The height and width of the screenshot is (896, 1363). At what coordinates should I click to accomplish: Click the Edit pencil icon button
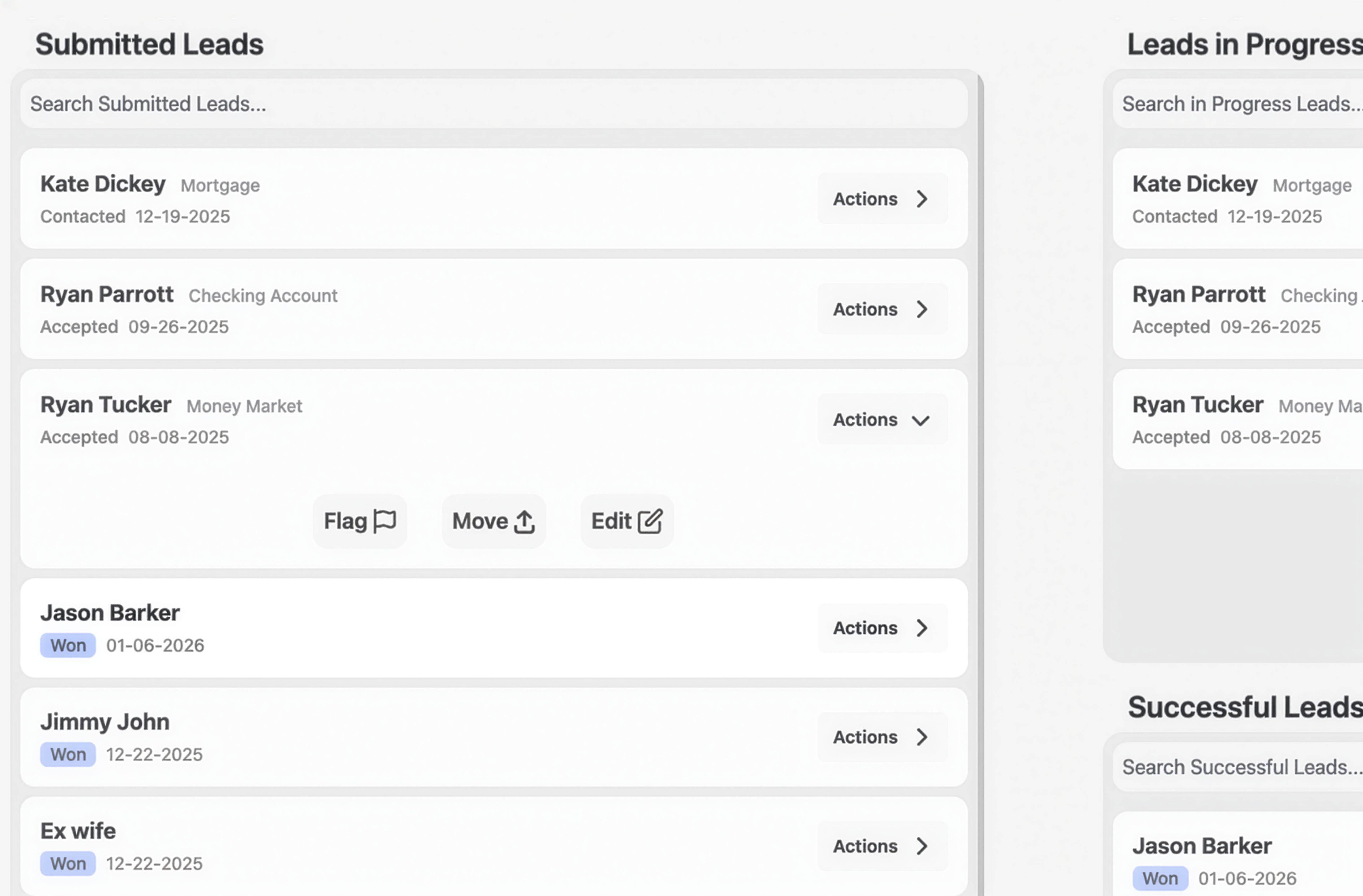[x=627, y=521]
